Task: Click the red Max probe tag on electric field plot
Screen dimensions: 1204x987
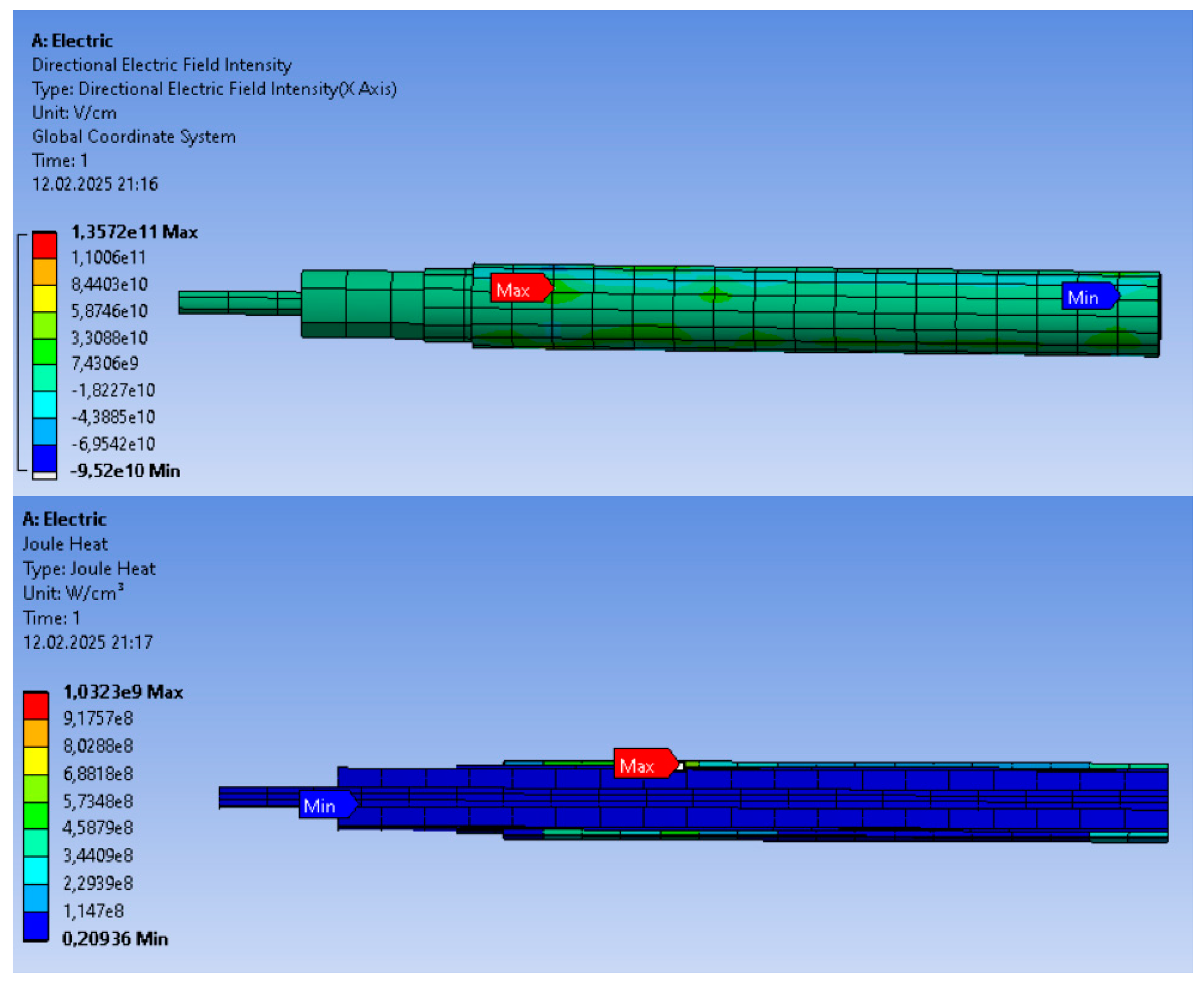Action: coord(518,289)
